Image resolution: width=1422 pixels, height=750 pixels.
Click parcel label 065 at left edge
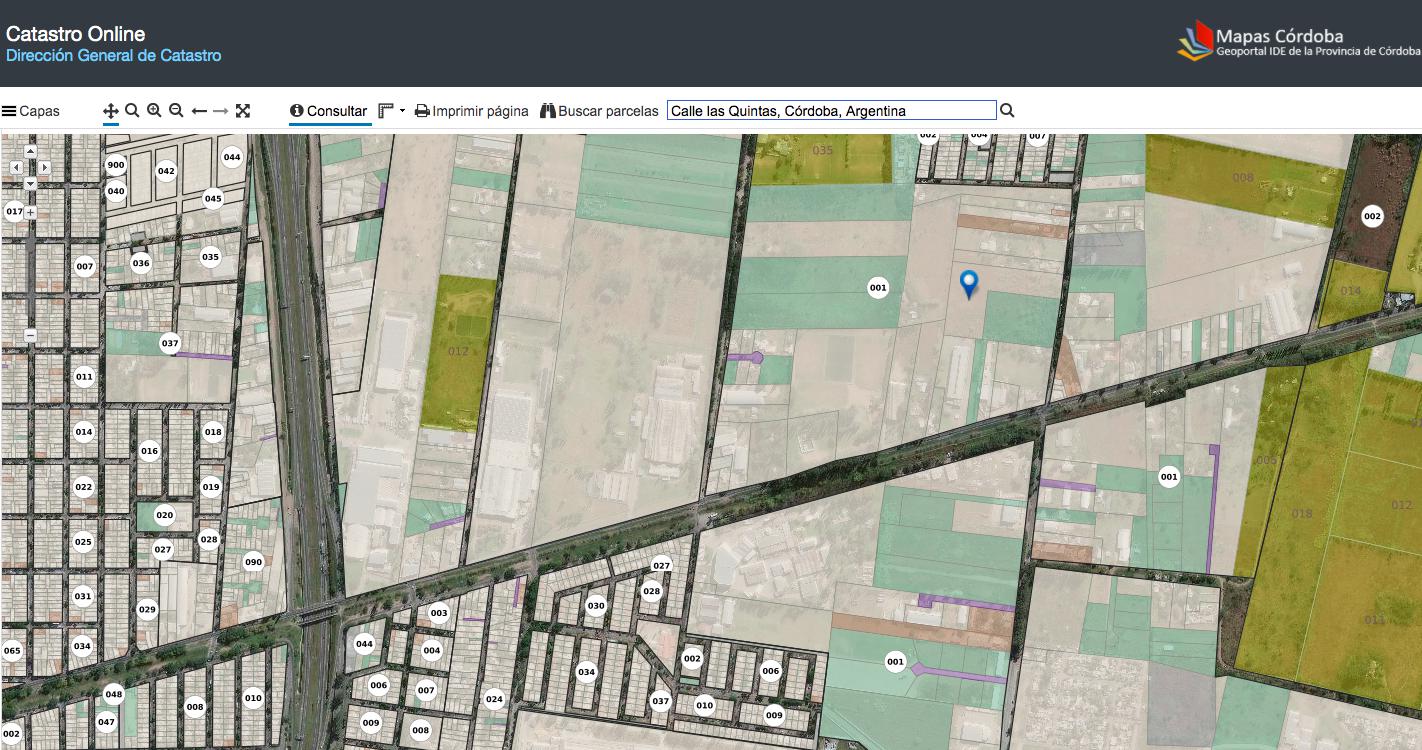coord(12,651)
